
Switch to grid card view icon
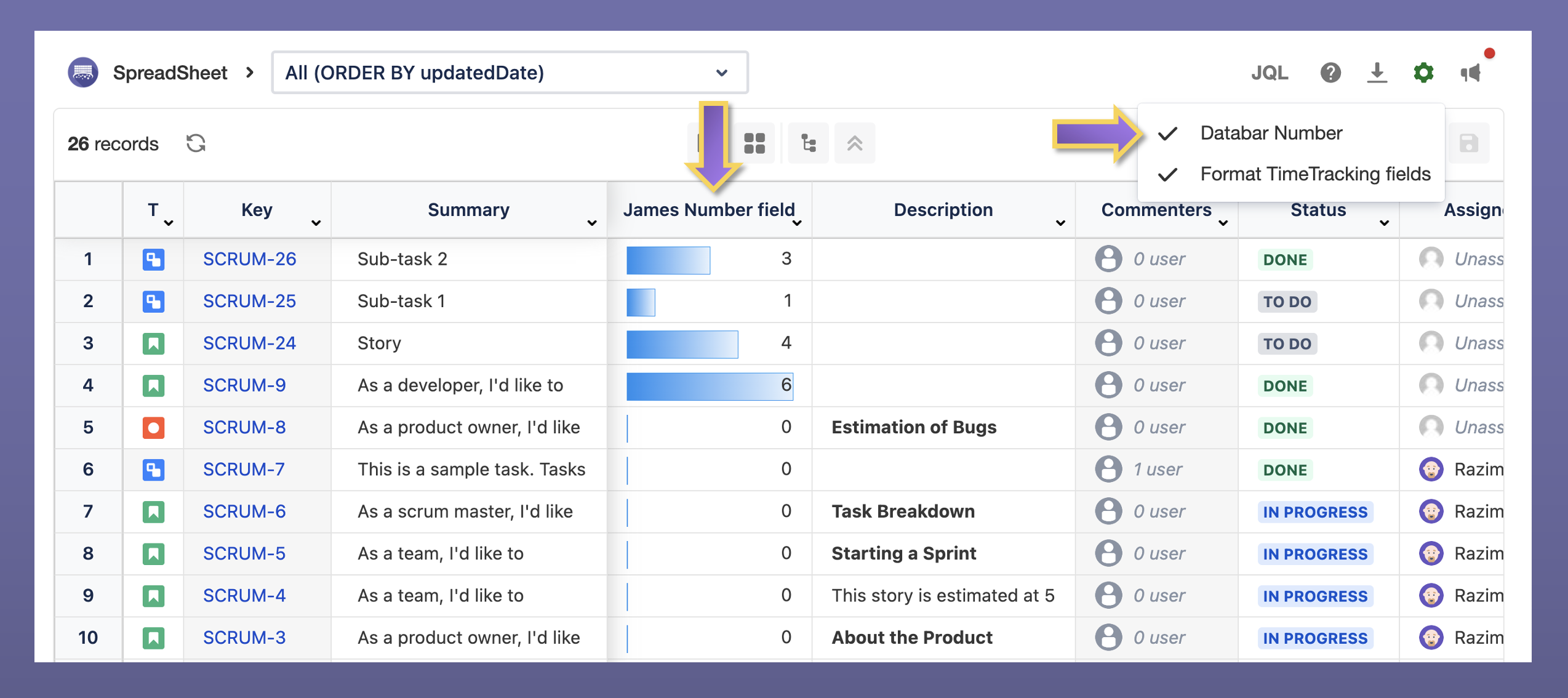(x=754, y=143)
